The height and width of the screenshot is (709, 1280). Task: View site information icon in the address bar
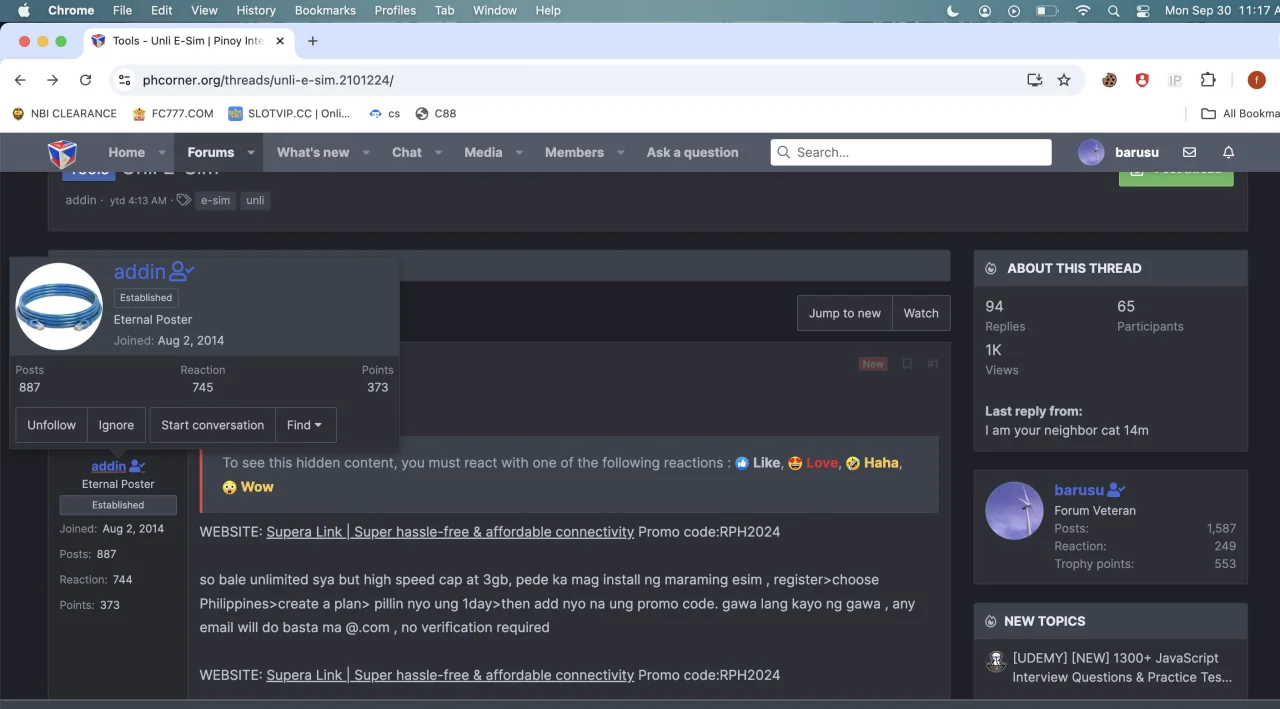click(123, 80)
